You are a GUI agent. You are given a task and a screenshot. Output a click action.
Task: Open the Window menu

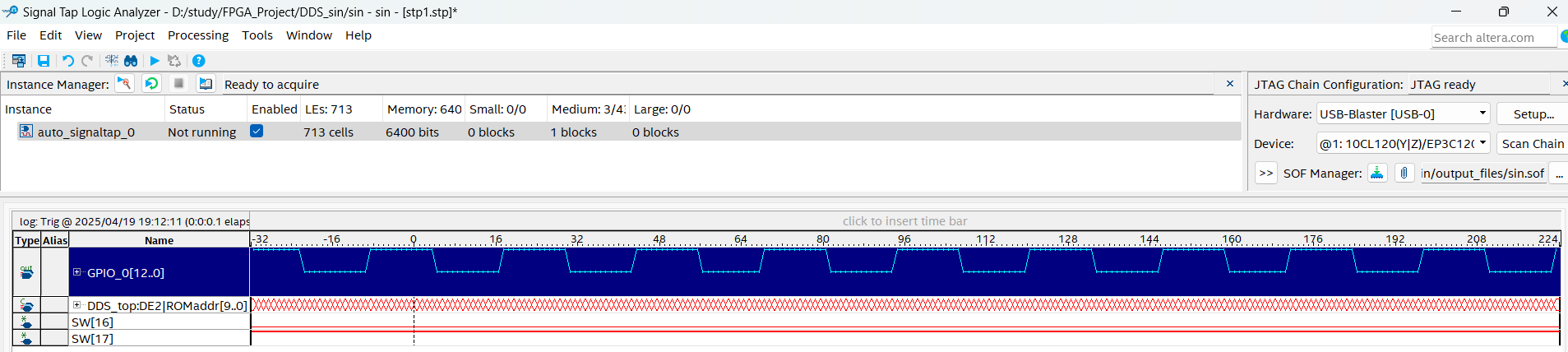pyautogui.click(x=309, y=35)
